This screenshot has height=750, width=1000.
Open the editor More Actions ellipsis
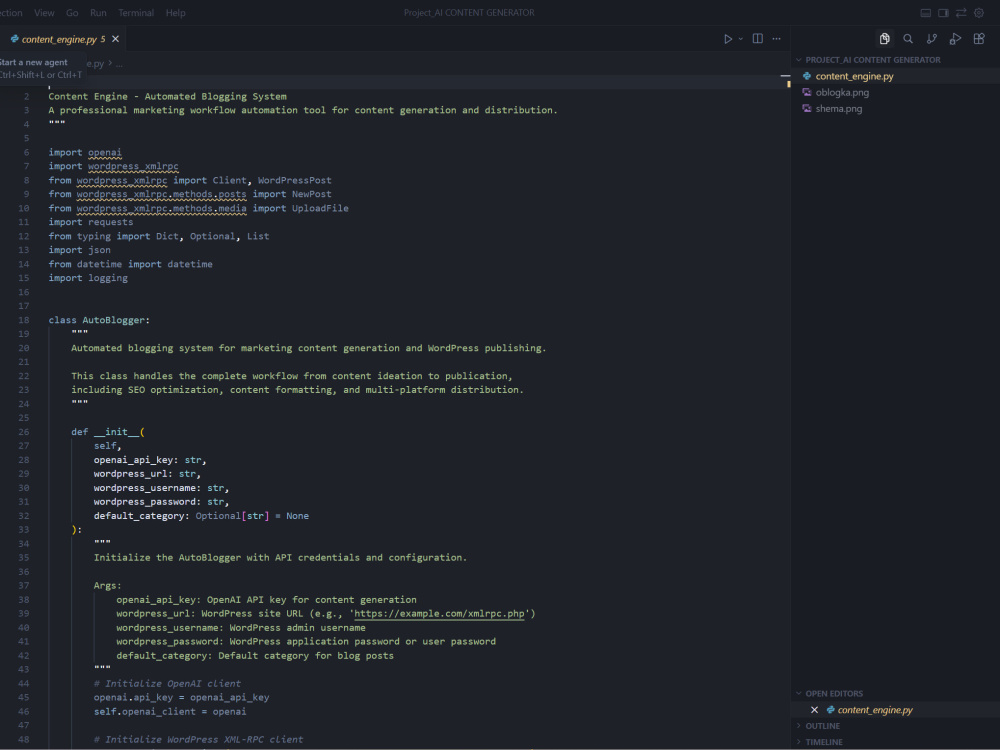(777, 38)
